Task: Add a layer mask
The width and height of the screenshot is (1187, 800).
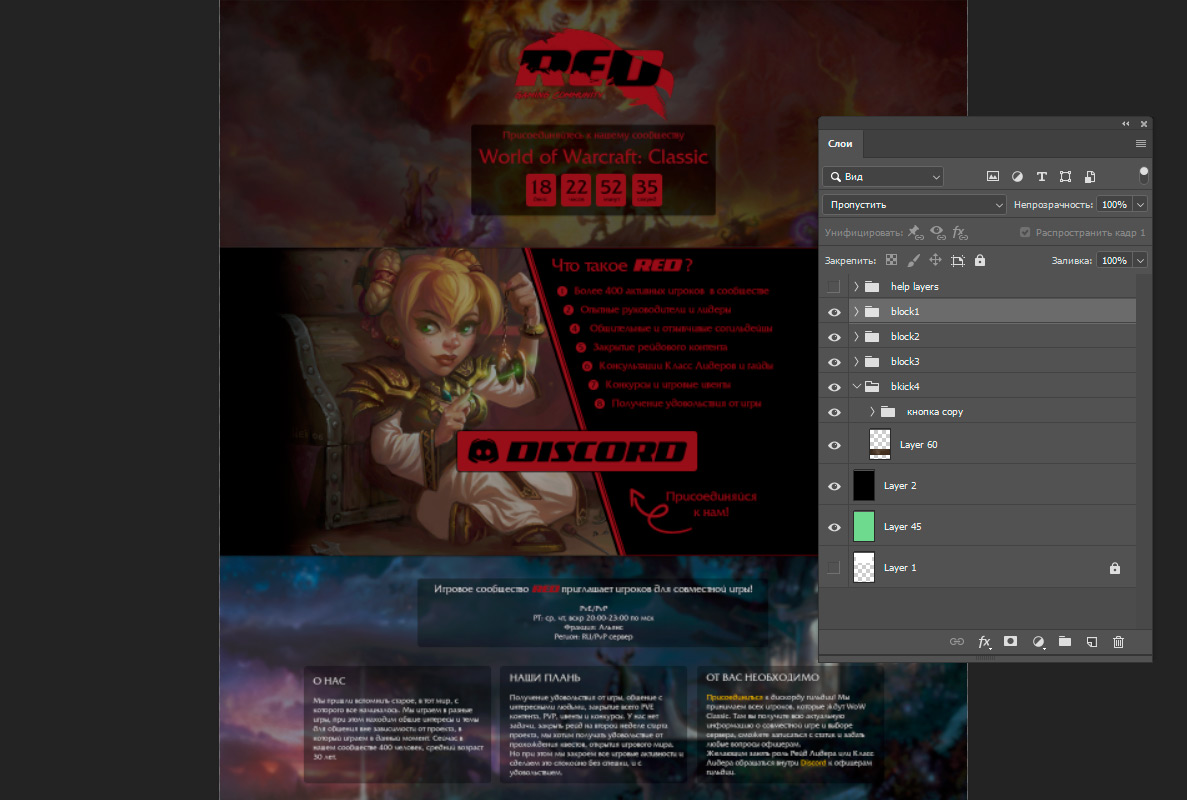Action: click(1011, 641)
